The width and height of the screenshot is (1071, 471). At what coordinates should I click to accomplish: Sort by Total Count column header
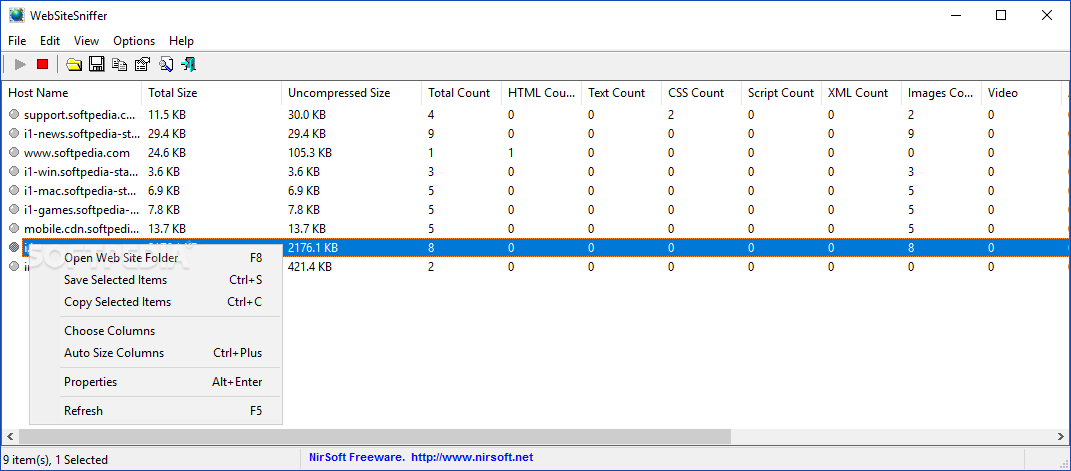[x=461, y=93]
